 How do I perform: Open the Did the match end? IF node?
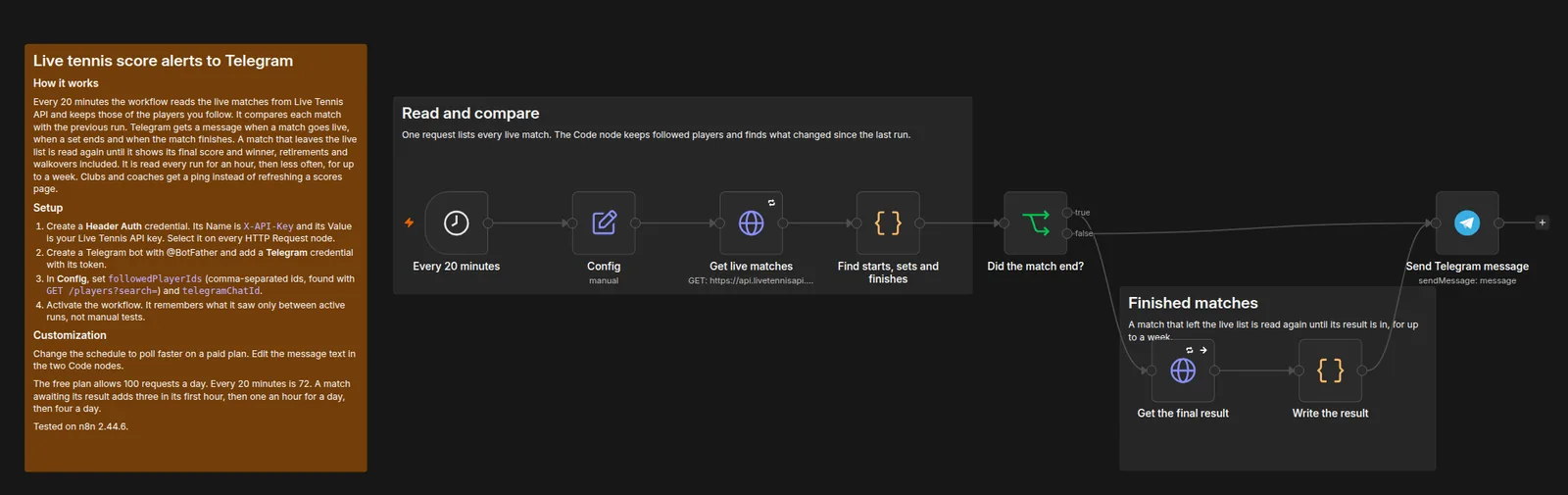point(1036,223)
